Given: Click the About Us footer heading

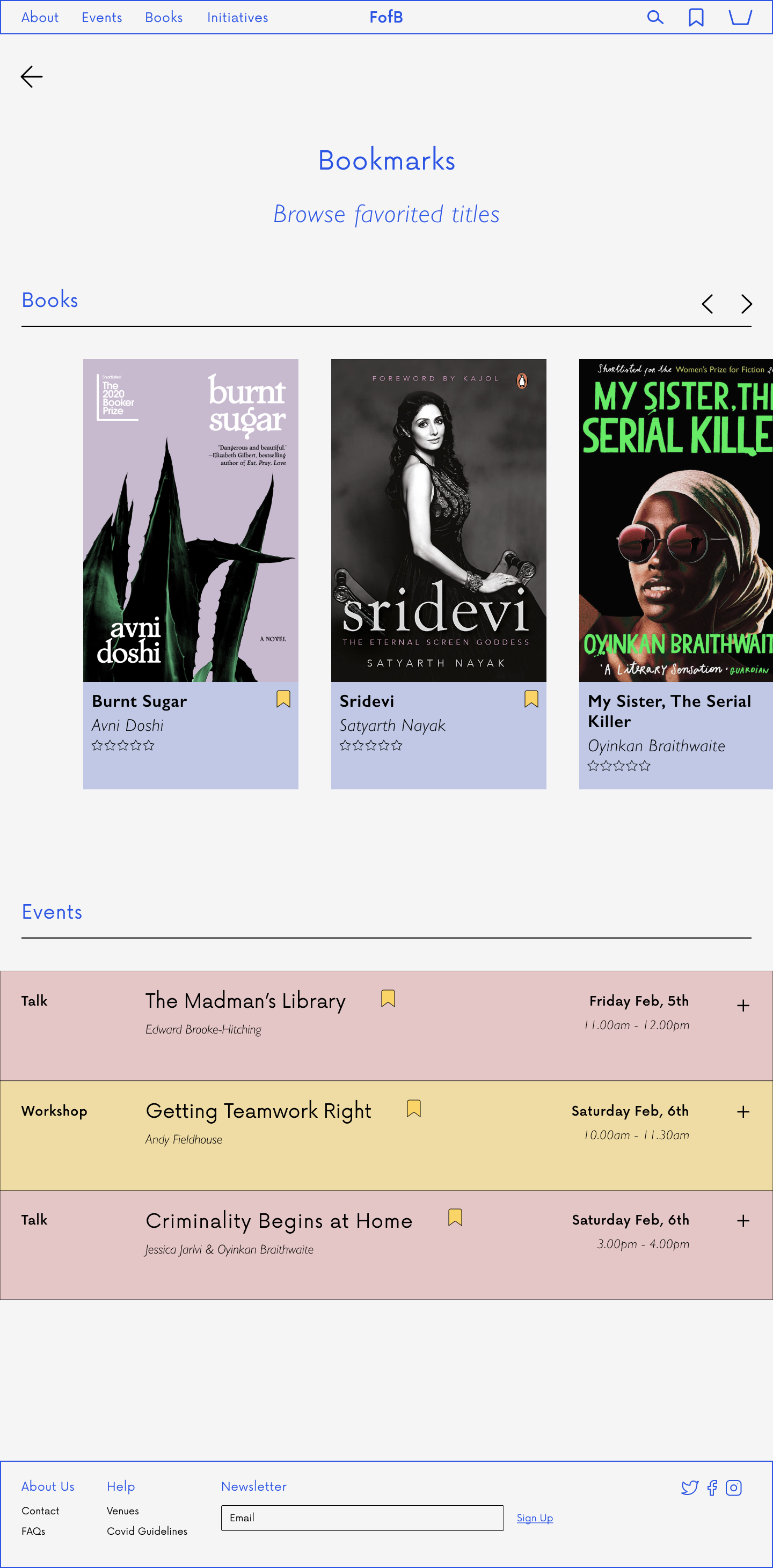Looking at the screenshot, I should tap(48, 1486).
